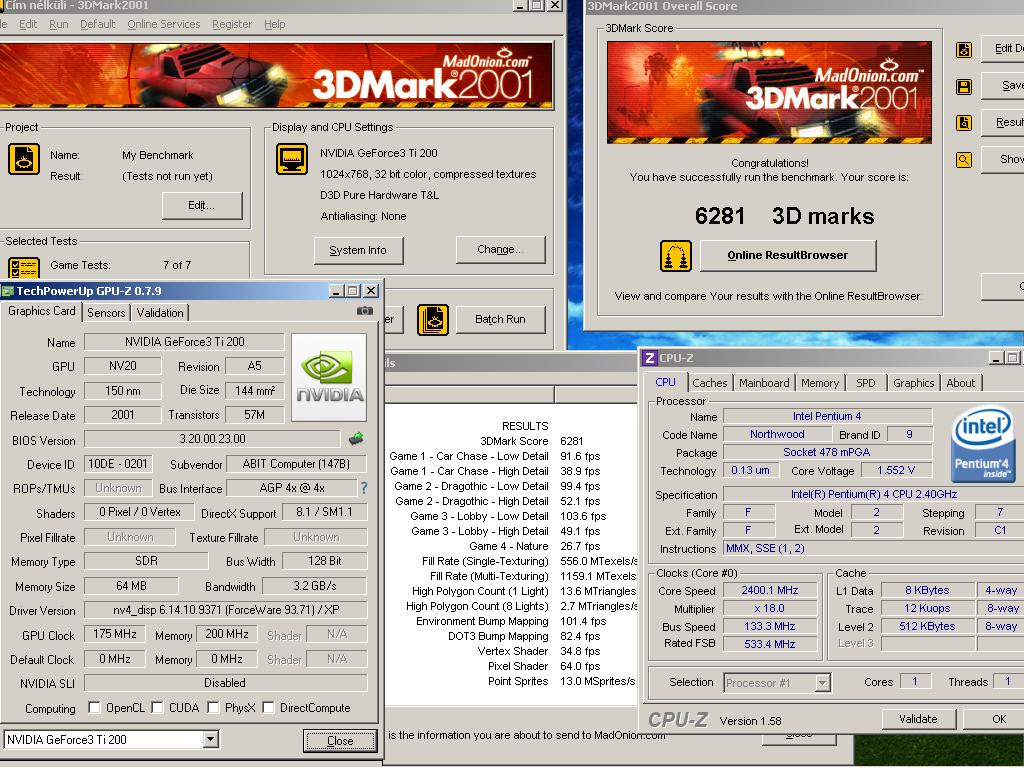
Task: Open the Processor #1 selection dropdown
Action: pyautogui.click(x=823, y=683)
